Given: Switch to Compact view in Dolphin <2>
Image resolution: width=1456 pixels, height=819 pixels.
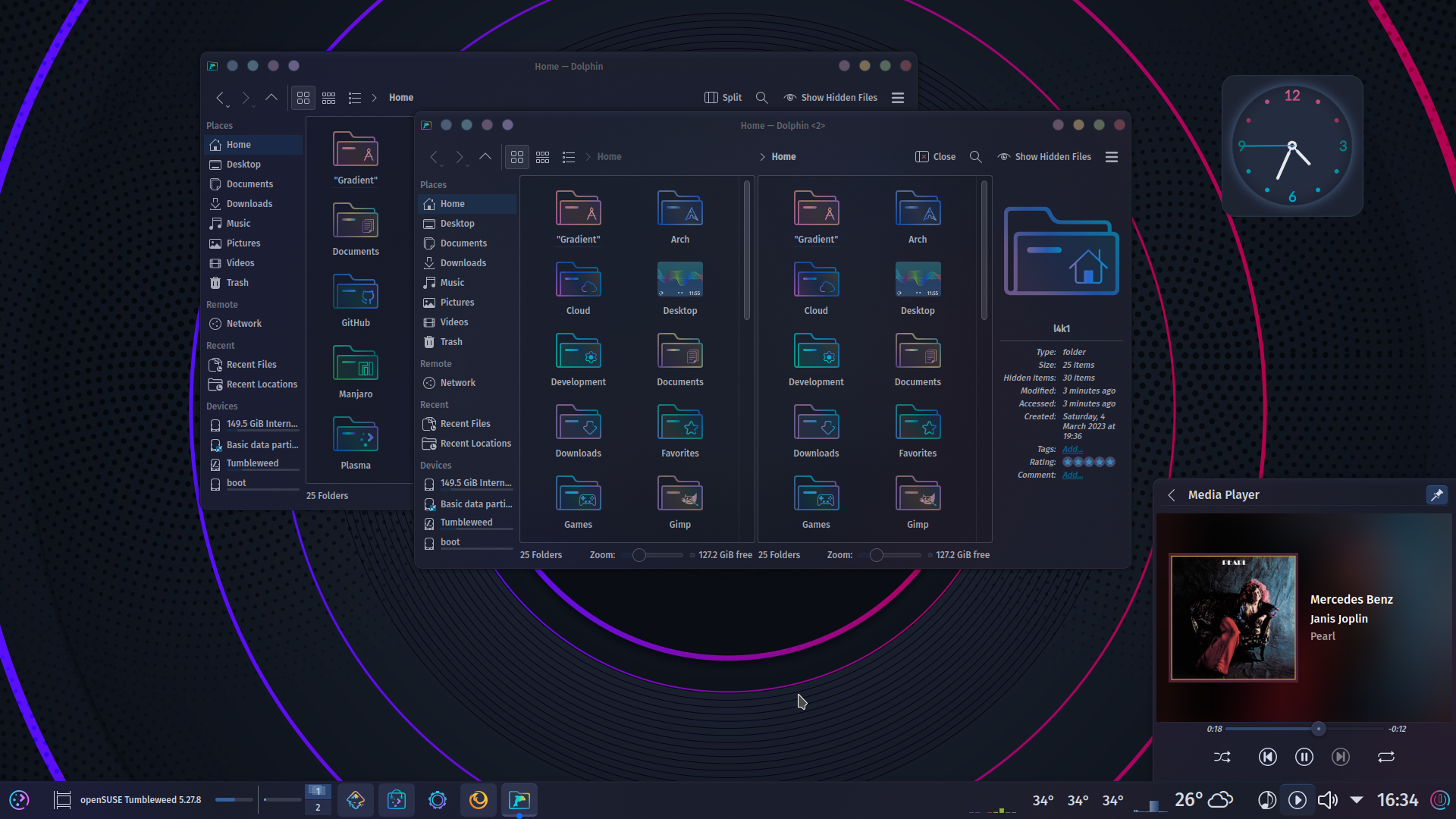Looking at the screenshot, I should point(543,157).
